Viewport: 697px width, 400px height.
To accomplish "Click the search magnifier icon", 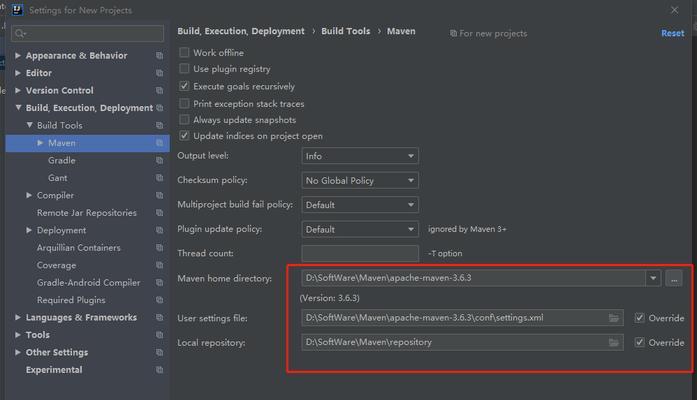I will pos(20,34).
